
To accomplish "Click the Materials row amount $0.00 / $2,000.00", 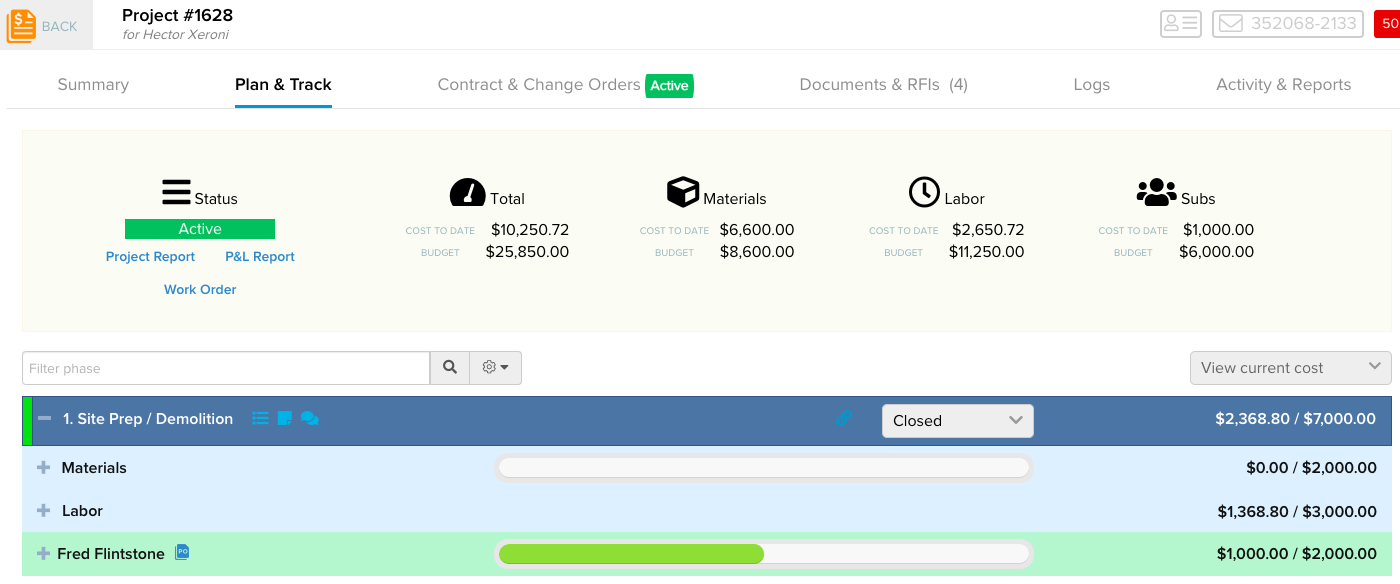I will [x=1311, y=468].
